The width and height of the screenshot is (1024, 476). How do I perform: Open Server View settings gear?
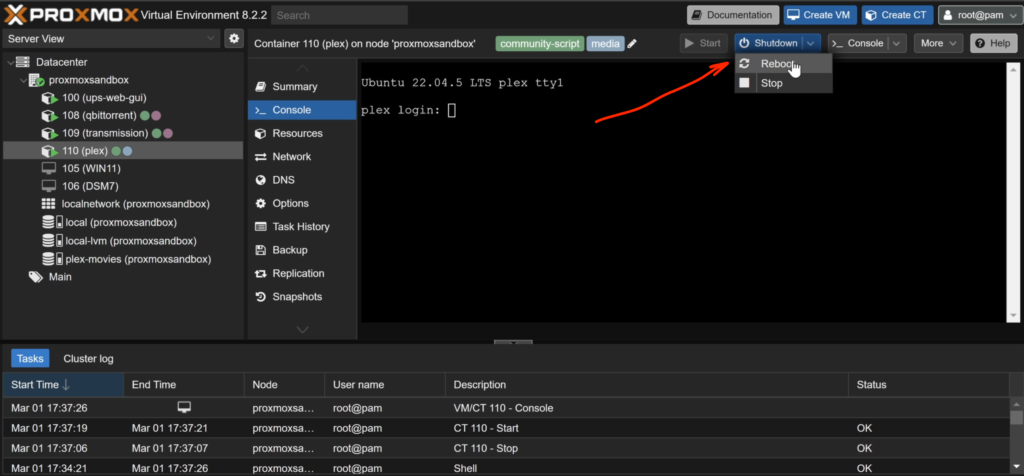point(234,39)
